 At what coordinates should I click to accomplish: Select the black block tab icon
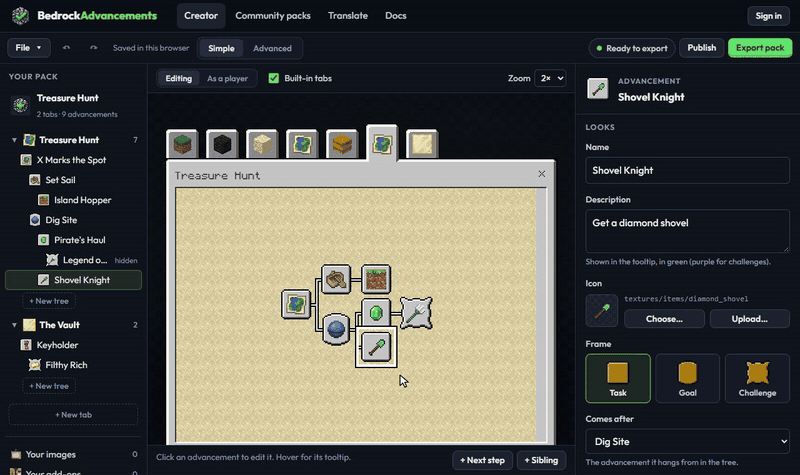coord(222,144)
